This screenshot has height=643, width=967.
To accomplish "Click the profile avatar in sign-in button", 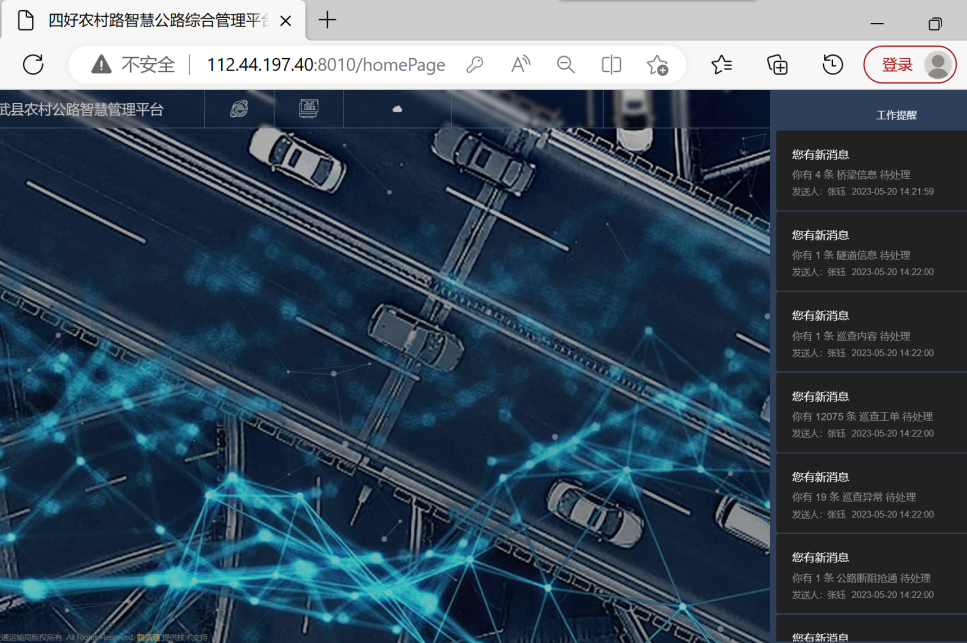I will [x=938, y=65].
